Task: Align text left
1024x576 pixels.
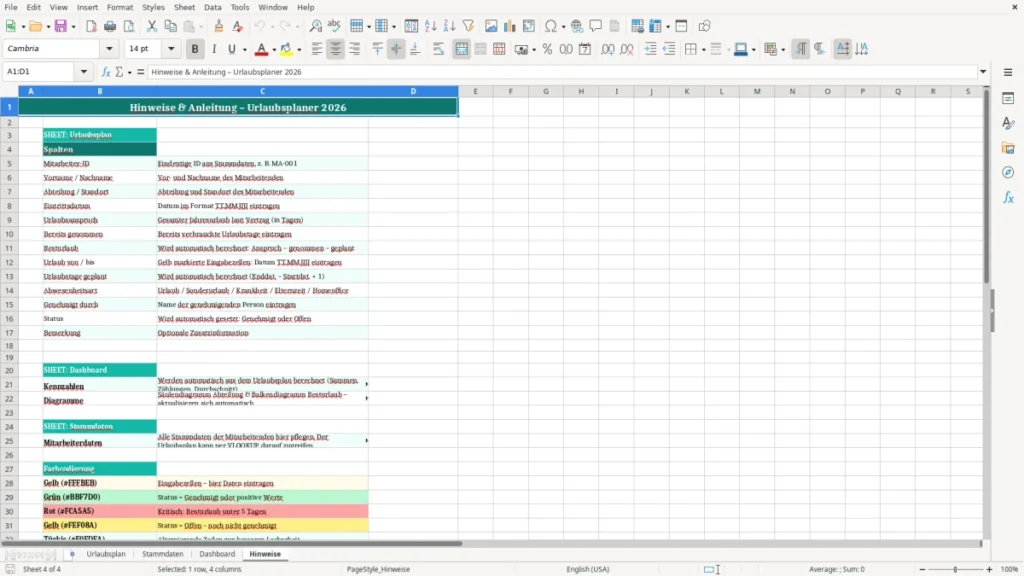Action: coord(317,49)
